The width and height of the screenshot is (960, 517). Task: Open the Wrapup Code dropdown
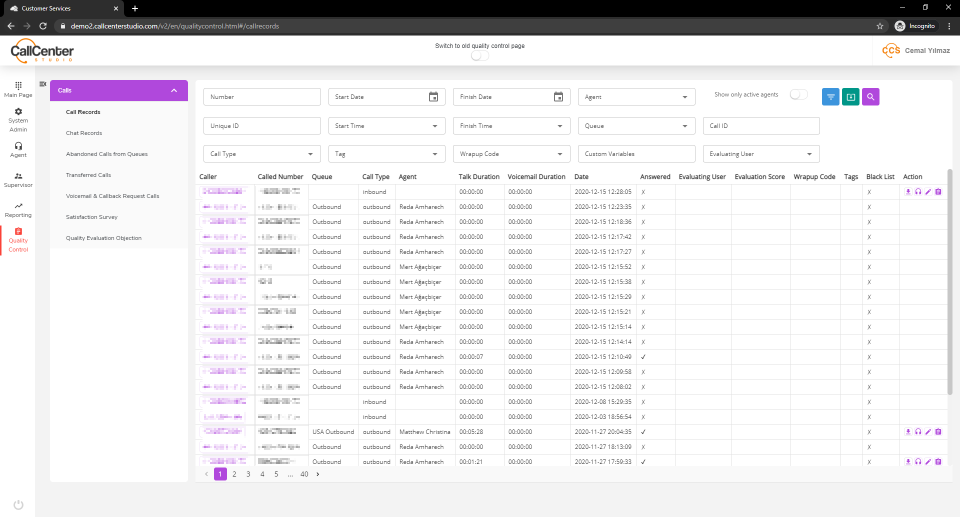[511, 154]
